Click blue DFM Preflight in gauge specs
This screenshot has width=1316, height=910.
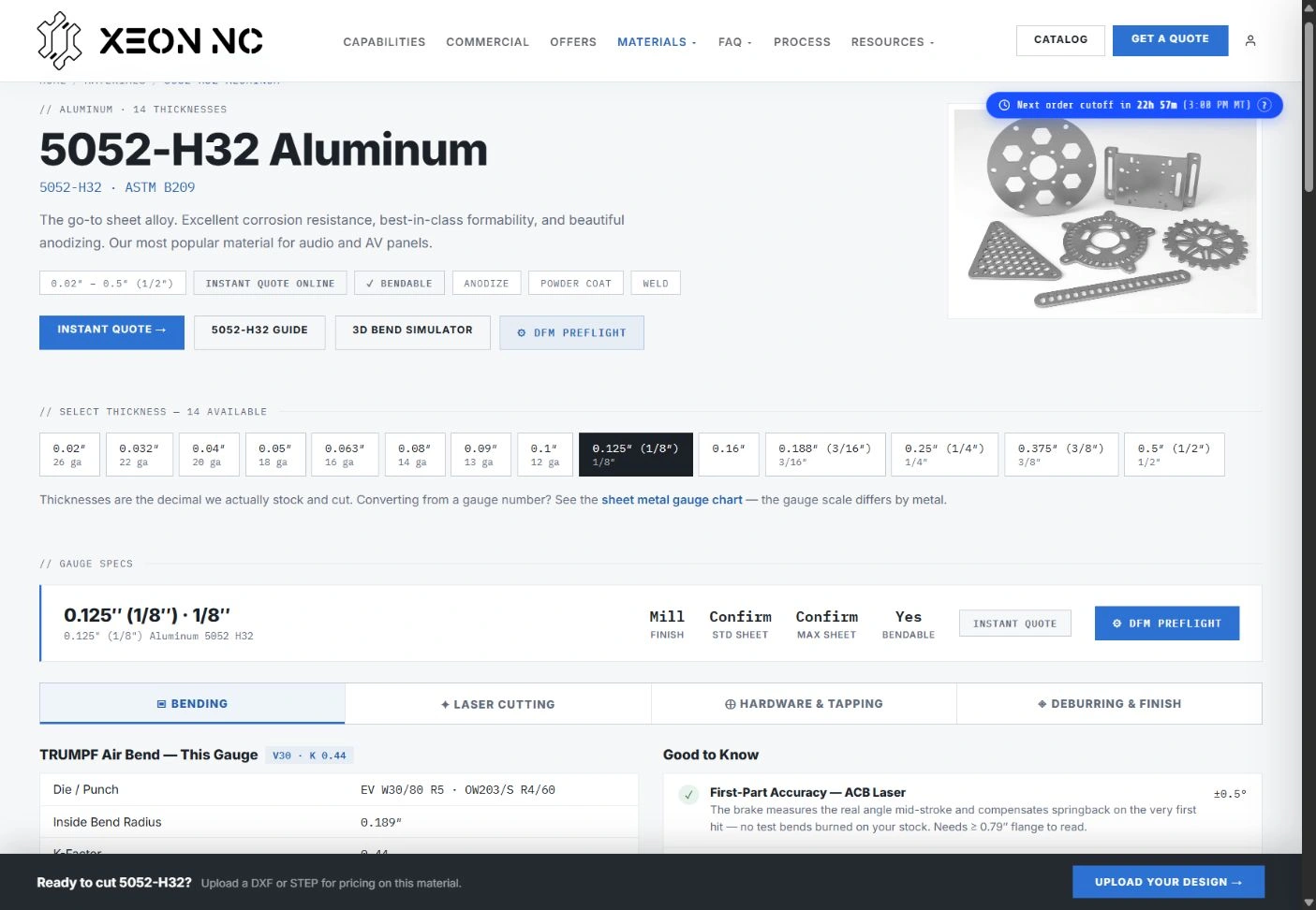coord(1167,624)
